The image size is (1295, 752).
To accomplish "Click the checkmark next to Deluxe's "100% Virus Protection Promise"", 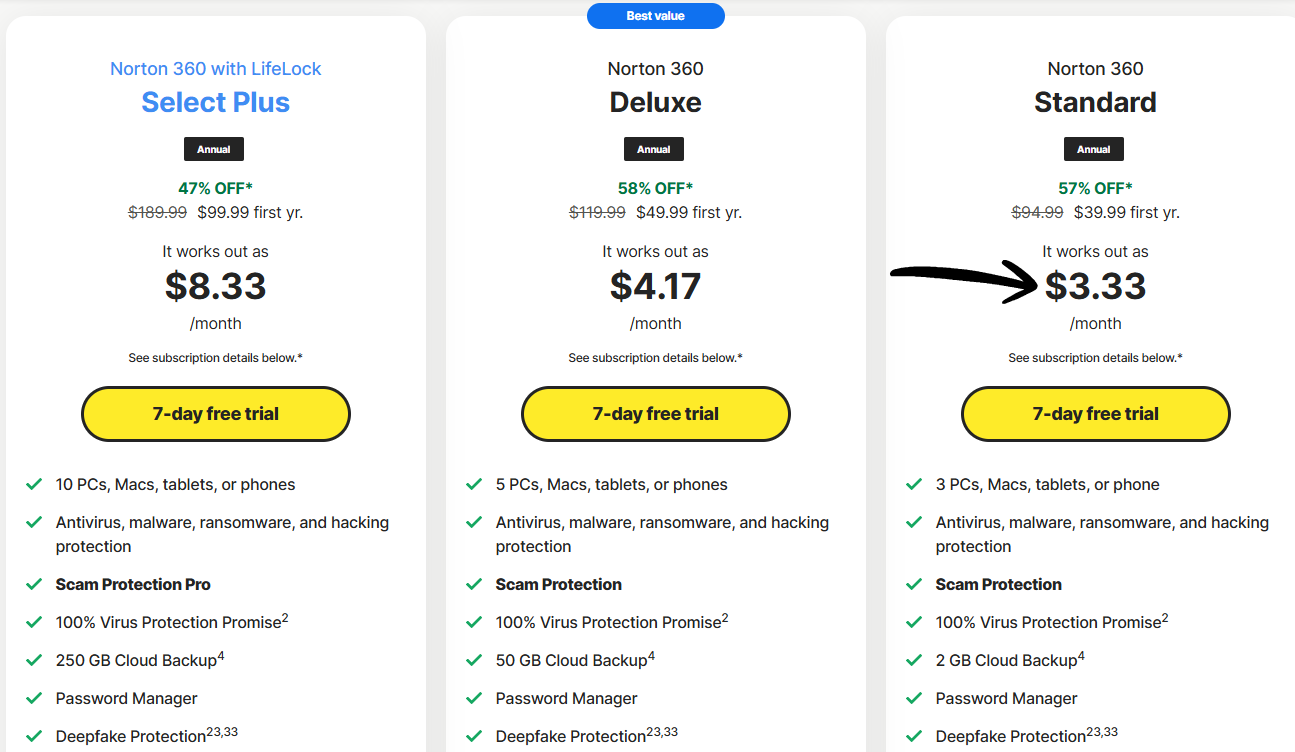I will (x=473, y=622).
